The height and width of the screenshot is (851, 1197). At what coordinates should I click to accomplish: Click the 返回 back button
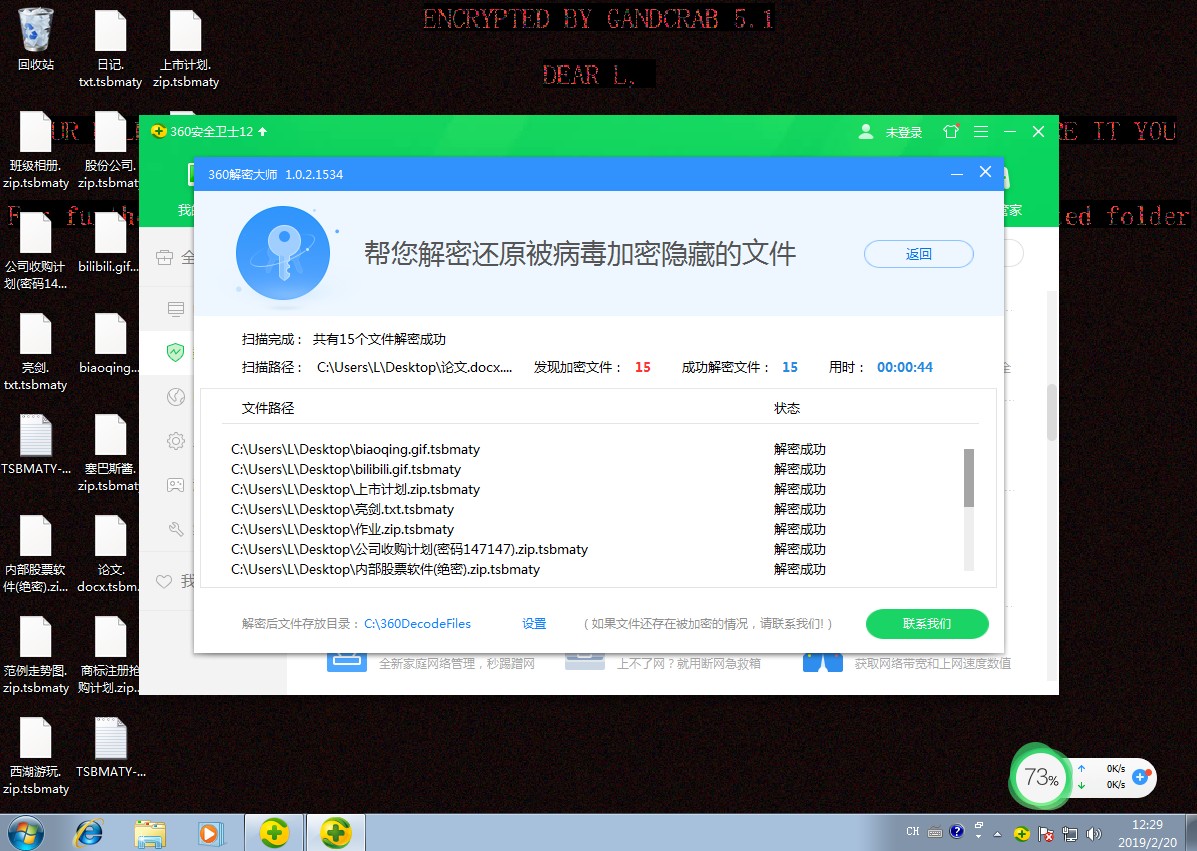coord(918,254)
